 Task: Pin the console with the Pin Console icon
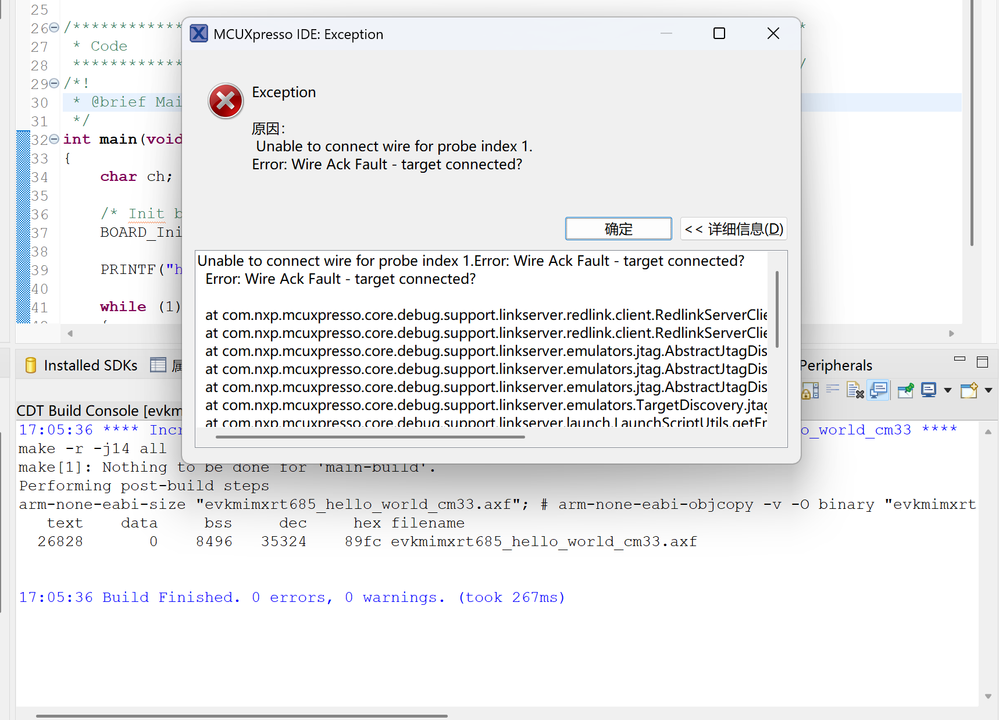905,390
